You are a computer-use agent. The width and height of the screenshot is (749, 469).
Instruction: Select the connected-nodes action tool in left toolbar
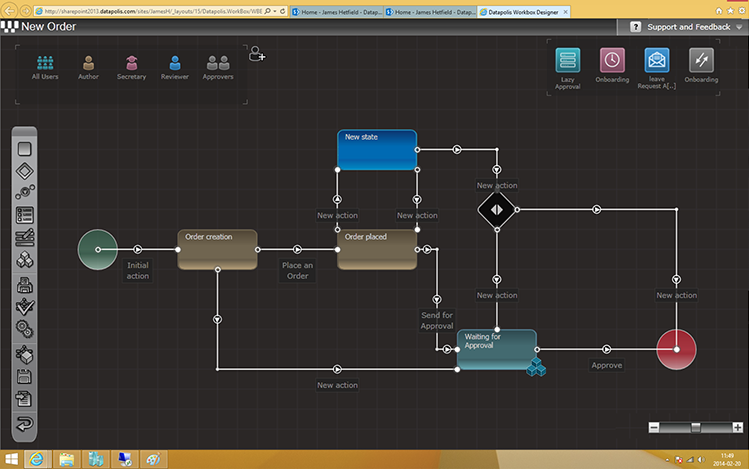[24, 192]
